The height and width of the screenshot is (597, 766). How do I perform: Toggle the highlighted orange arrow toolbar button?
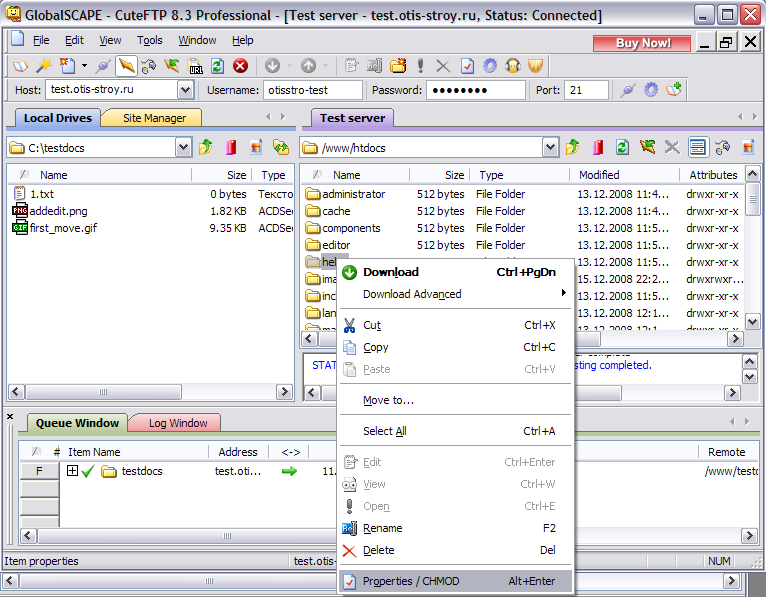tap(126, 65)
